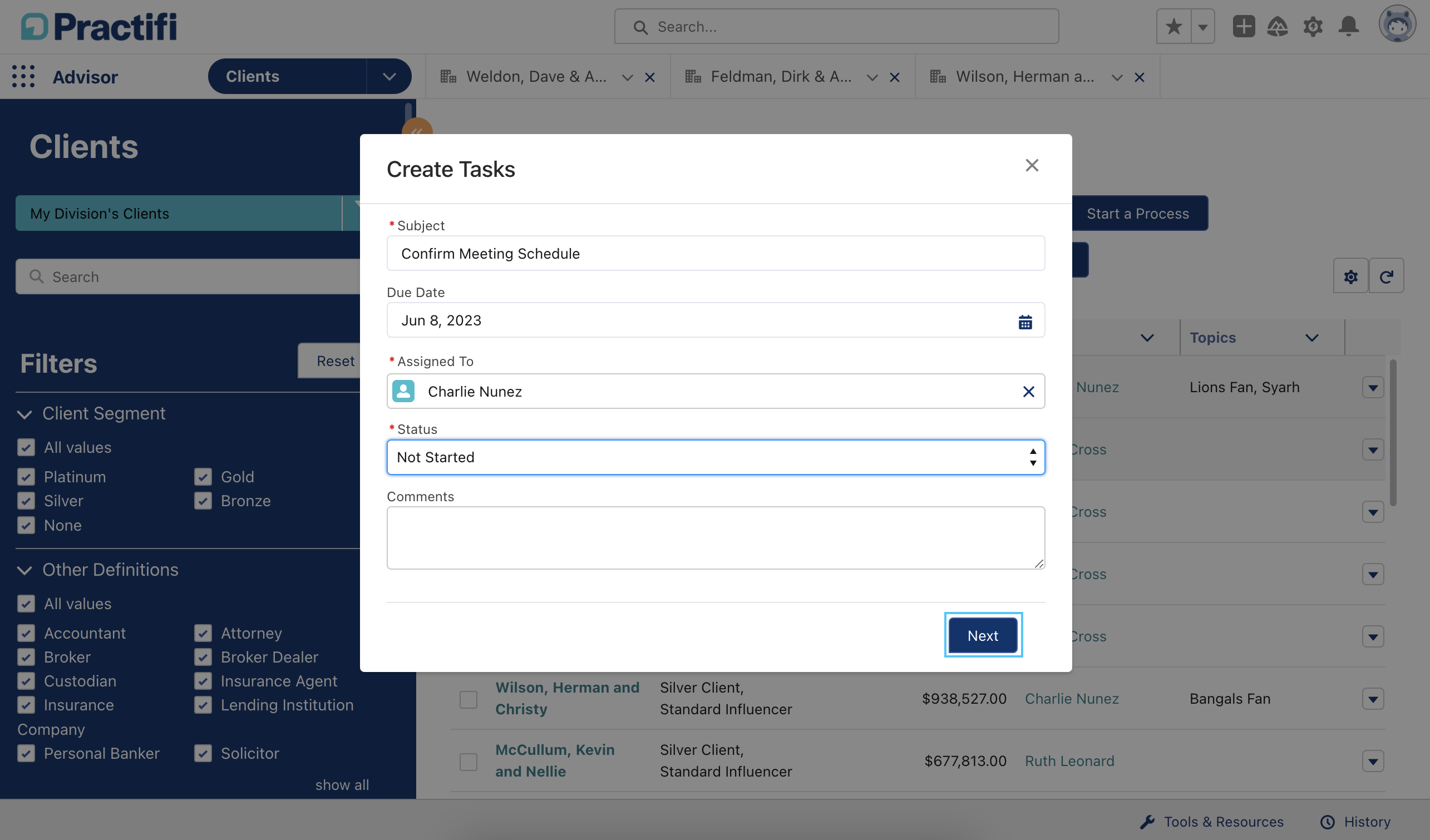
Task: Click the magnifier icon in Clients search
Action: click(x=36, y=276)
